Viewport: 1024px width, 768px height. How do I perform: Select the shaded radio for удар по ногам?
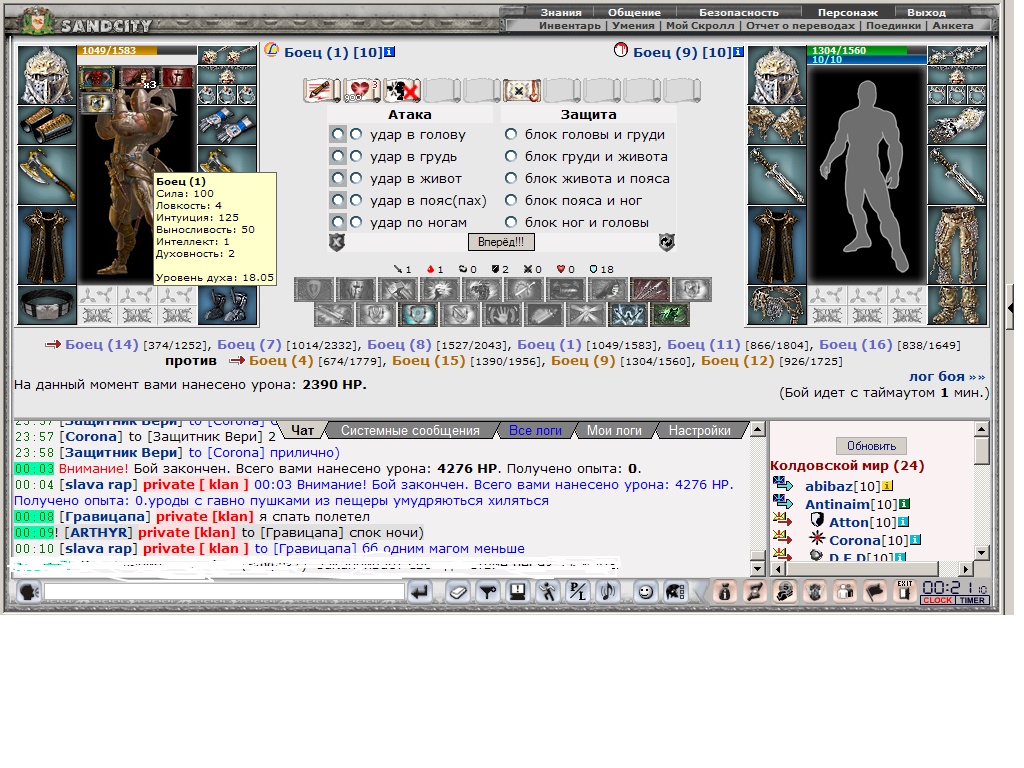(x=337, y=222)
